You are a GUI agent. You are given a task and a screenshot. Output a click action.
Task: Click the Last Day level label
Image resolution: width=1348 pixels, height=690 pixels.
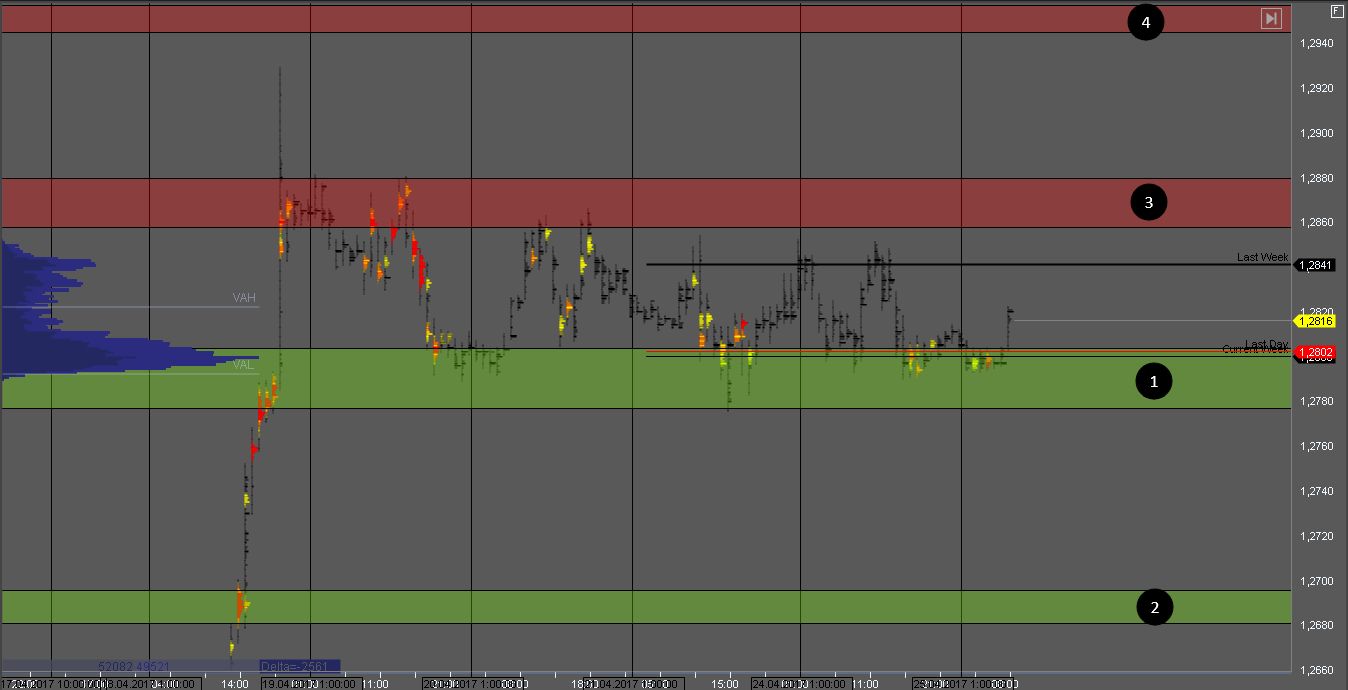[x=1266, y=344]
